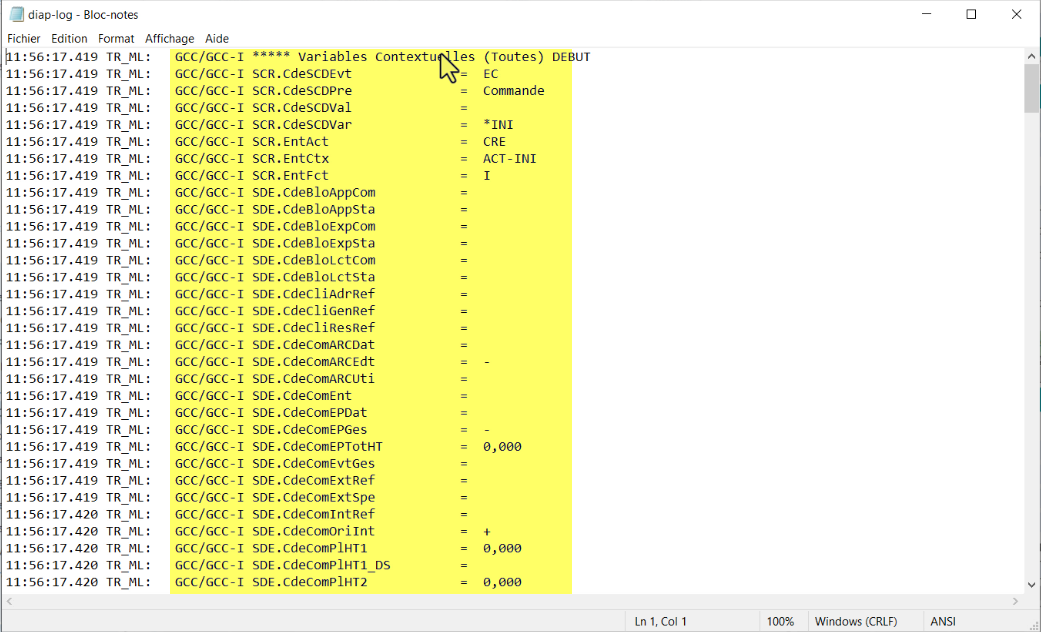The image size is (1041, 632).
Task: Maximize the Bloc-notes window
Action: point(971,15)
